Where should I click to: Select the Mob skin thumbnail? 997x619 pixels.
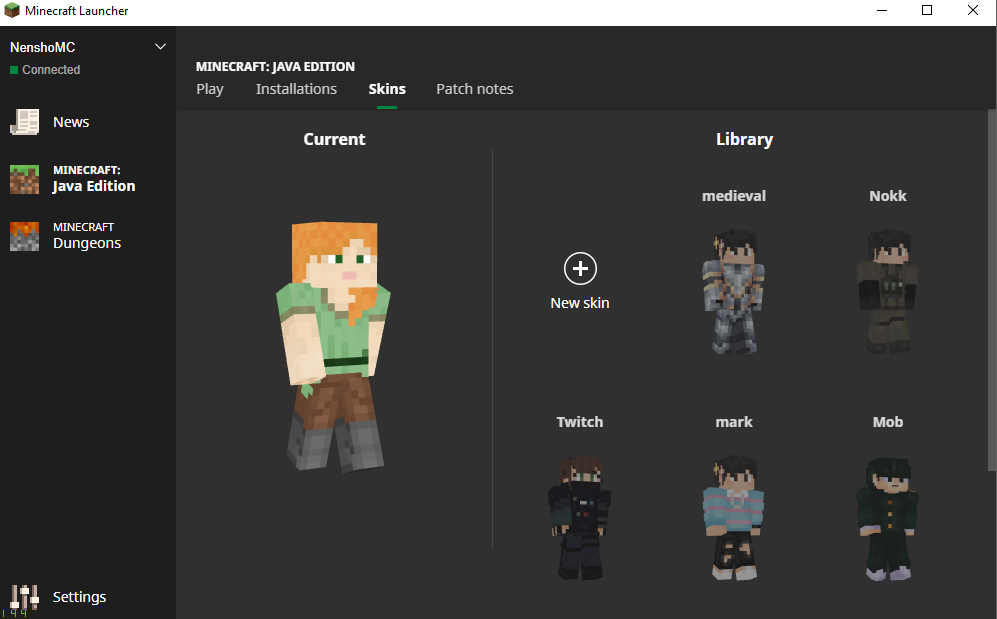(888, 517)
